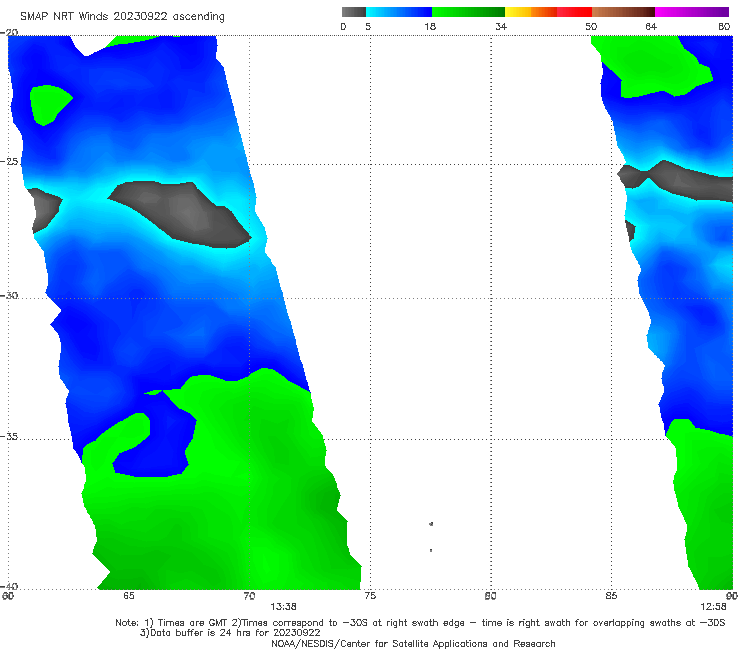Click the colorbar label '34'
Image resolution: width=740 pixels, height=650 pixels.
click(x=501, y=27)
